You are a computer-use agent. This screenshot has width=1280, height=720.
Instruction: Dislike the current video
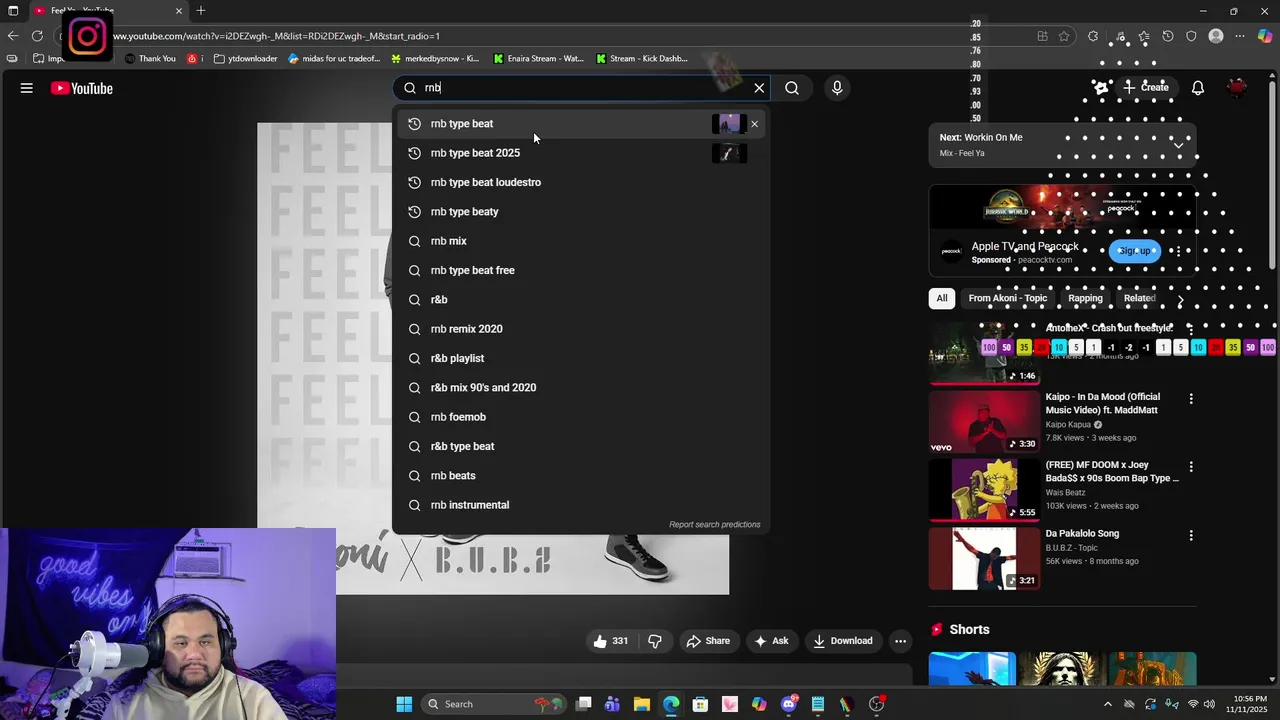tap(656, 641)
